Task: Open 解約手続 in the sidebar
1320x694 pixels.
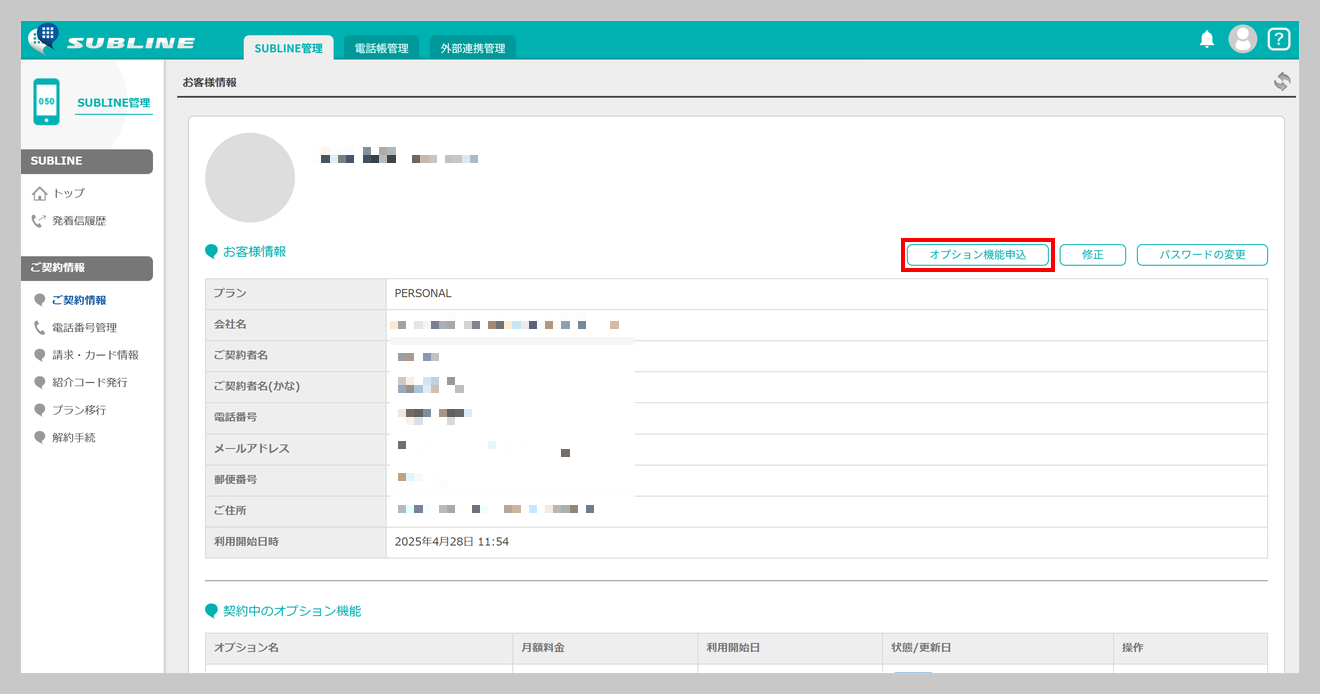Action: coord(74,437)
